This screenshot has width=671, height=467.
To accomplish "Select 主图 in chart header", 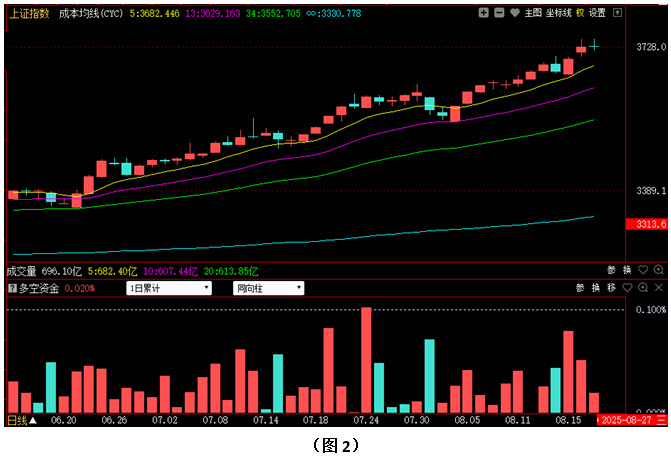I will [x=533, y=13].
